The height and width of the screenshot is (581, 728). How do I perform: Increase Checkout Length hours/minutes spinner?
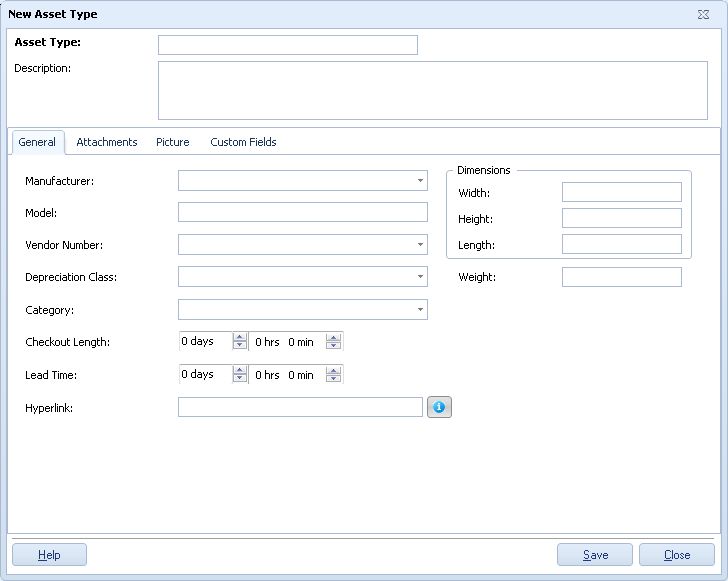[334, 337]
